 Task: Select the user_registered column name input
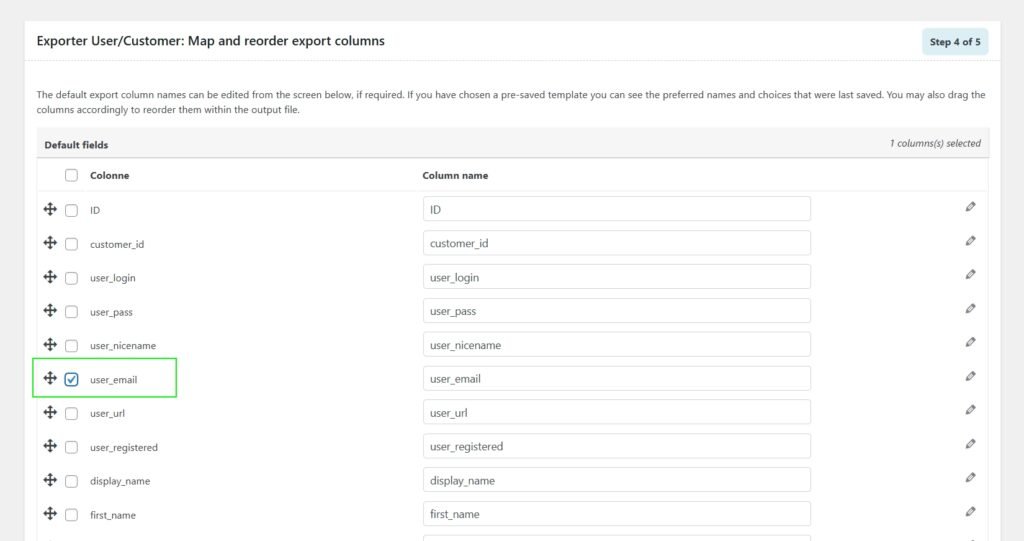(616, 446)
